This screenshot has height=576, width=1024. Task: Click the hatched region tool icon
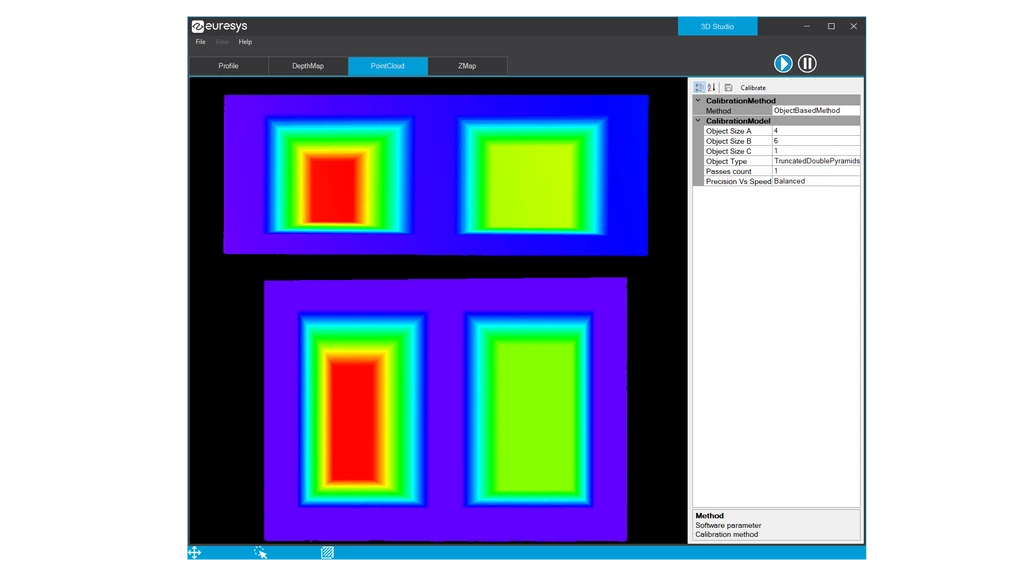pos(327,552)
